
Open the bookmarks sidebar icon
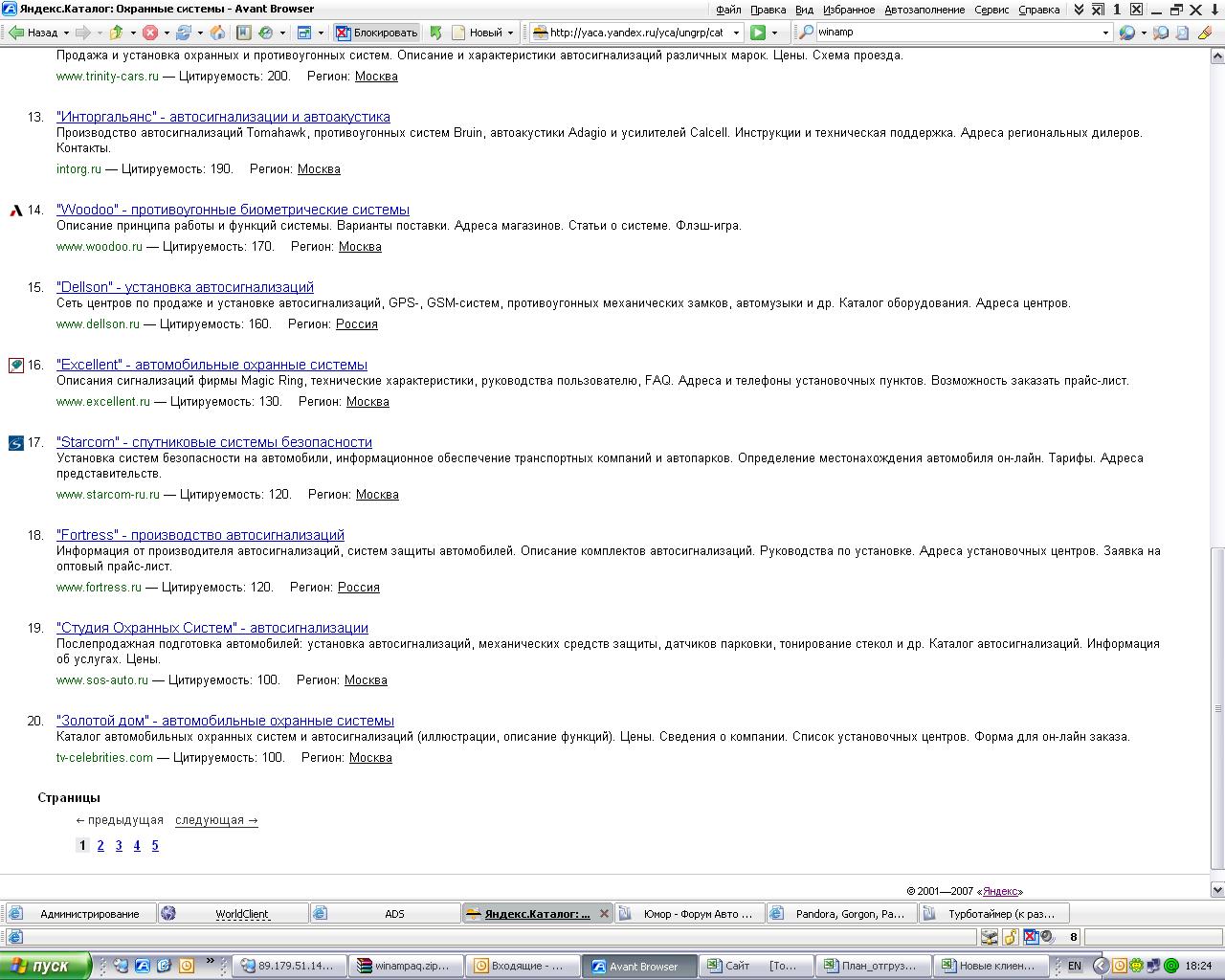coord(243,32)
